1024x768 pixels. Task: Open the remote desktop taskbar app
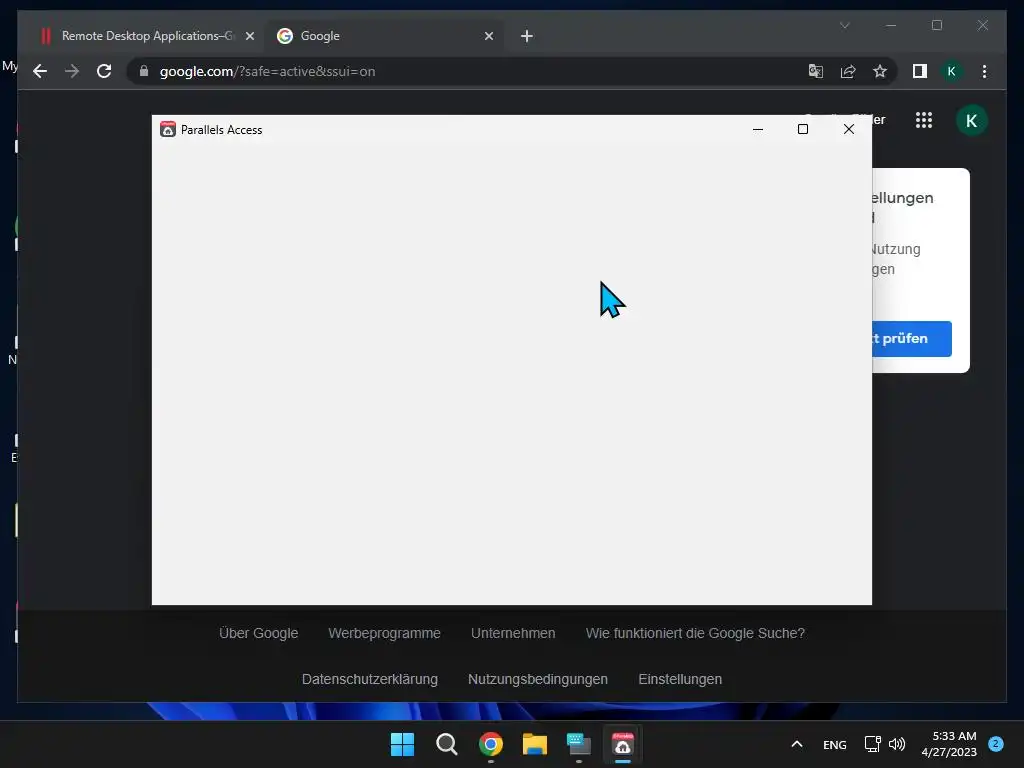tap(579, 744)
